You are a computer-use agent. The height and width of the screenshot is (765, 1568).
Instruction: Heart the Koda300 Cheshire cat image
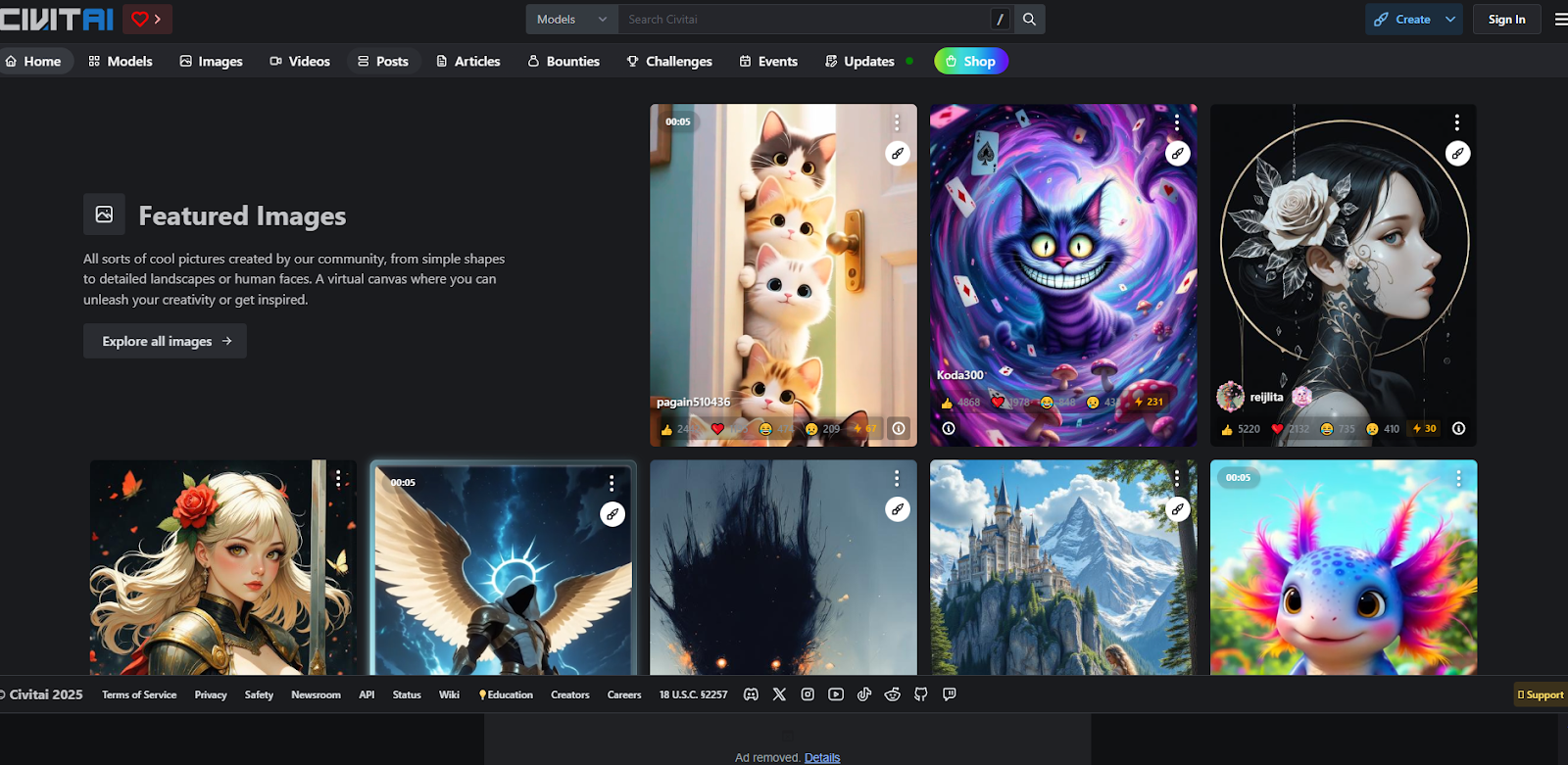point(1010,402)
